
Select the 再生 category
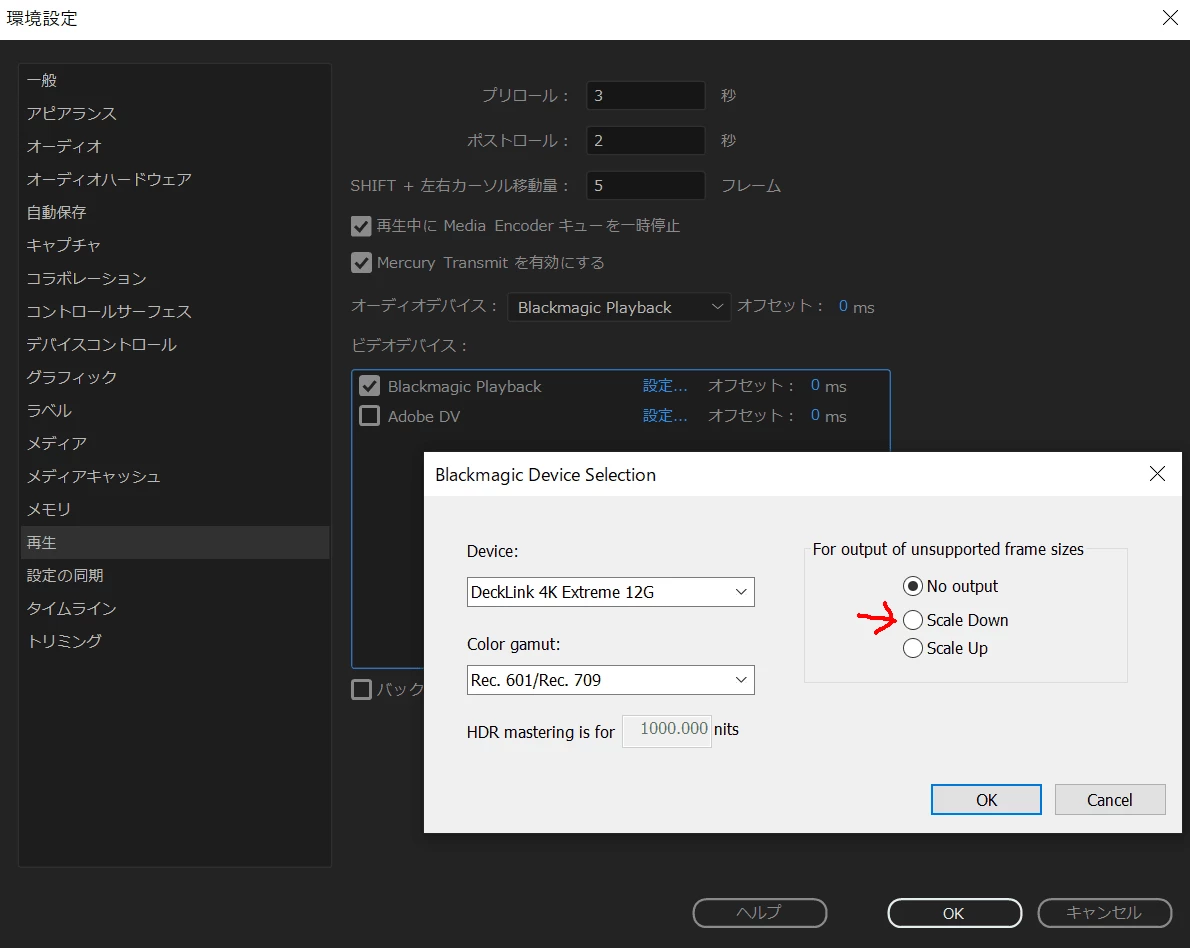[175, 543]
